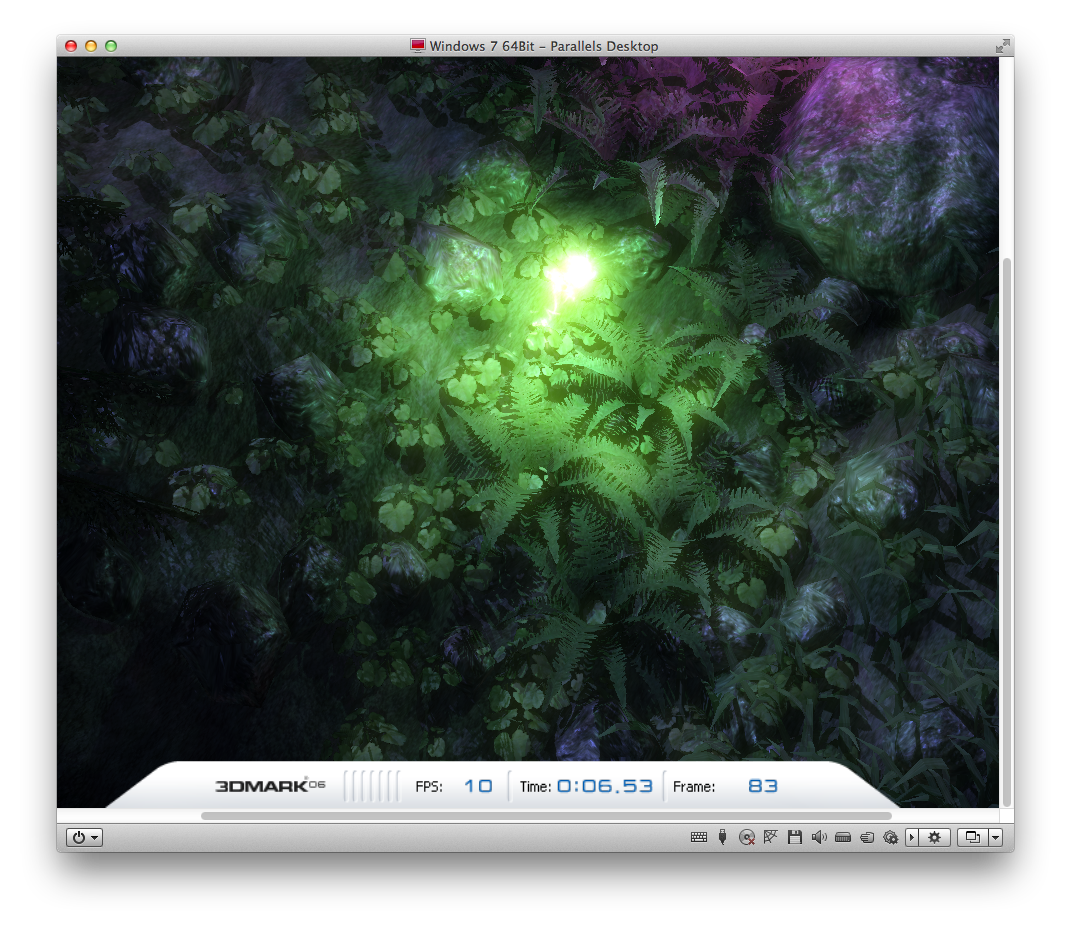Screen dimensions: 1071x931
Task: Click the overlapping windows view mode button
Action: (x=972, y=837)
